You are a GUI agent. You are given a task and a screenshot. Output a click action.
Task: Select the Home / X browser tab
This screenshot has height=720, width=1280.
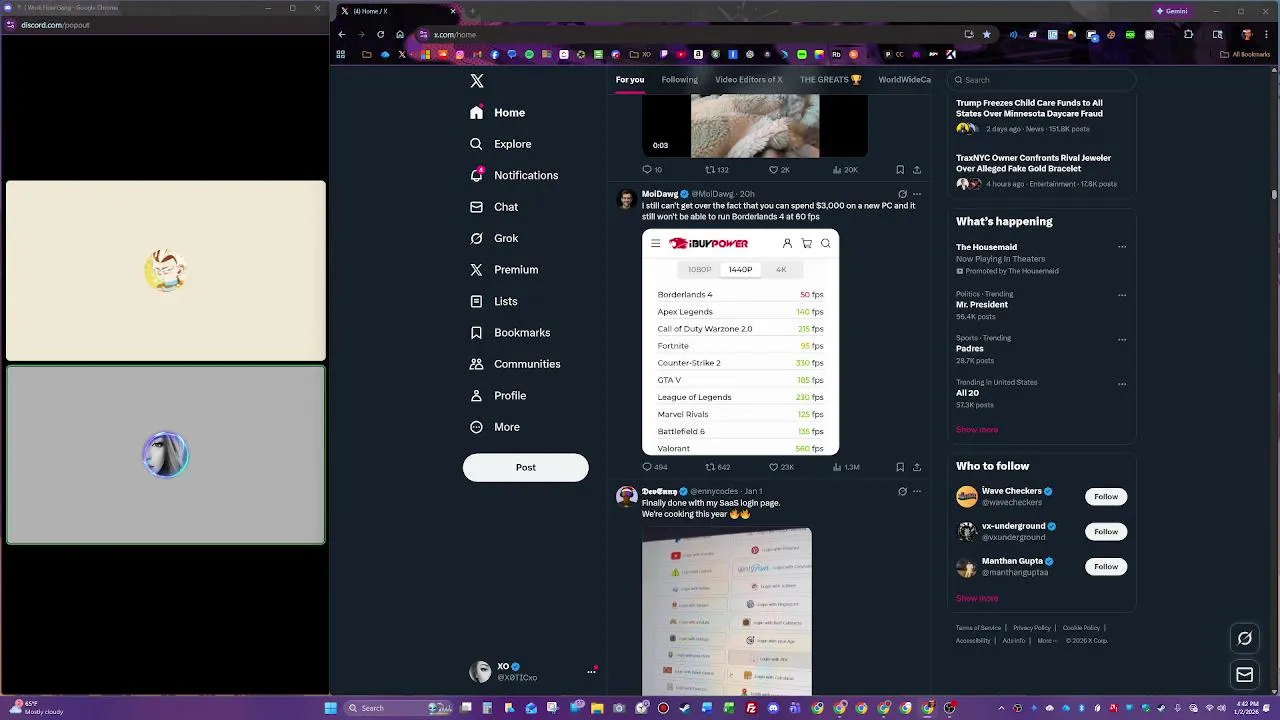pos(396,11)
